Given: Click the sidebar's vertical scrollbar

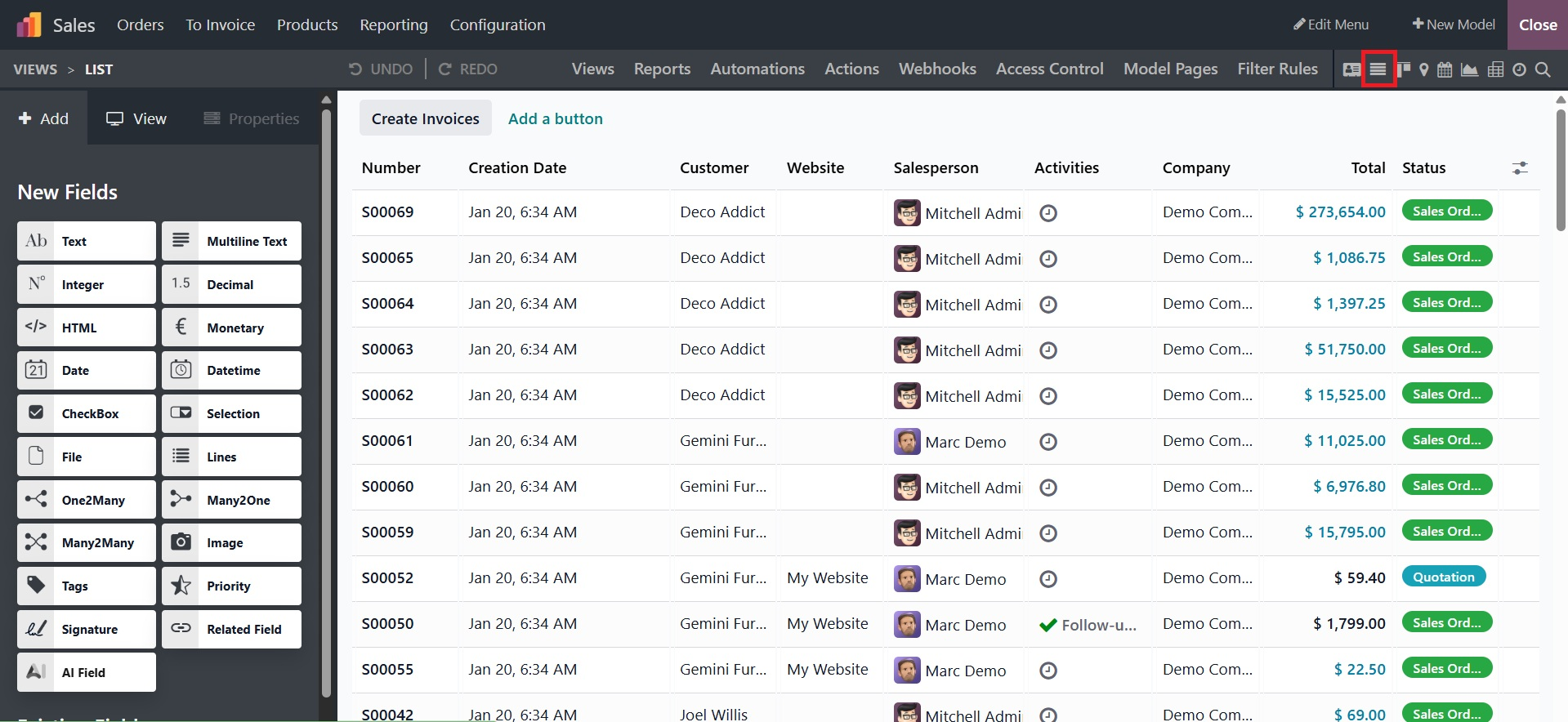Looking at the screenshot, I should [x=326, y=400].
